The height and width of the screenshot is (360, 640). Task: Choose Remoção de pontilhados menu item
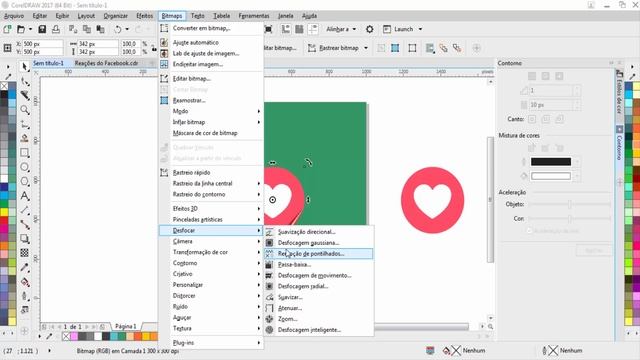pyautogui.click(x=318, y=253)
